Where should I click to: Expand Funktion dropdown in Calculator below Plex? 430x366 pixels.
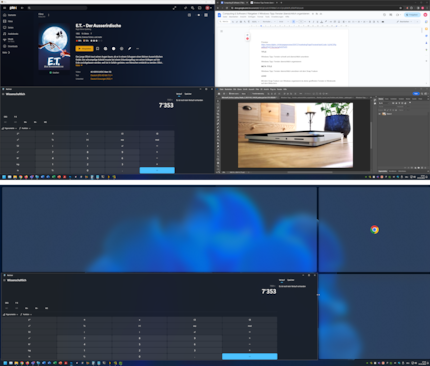pos(25,128)
